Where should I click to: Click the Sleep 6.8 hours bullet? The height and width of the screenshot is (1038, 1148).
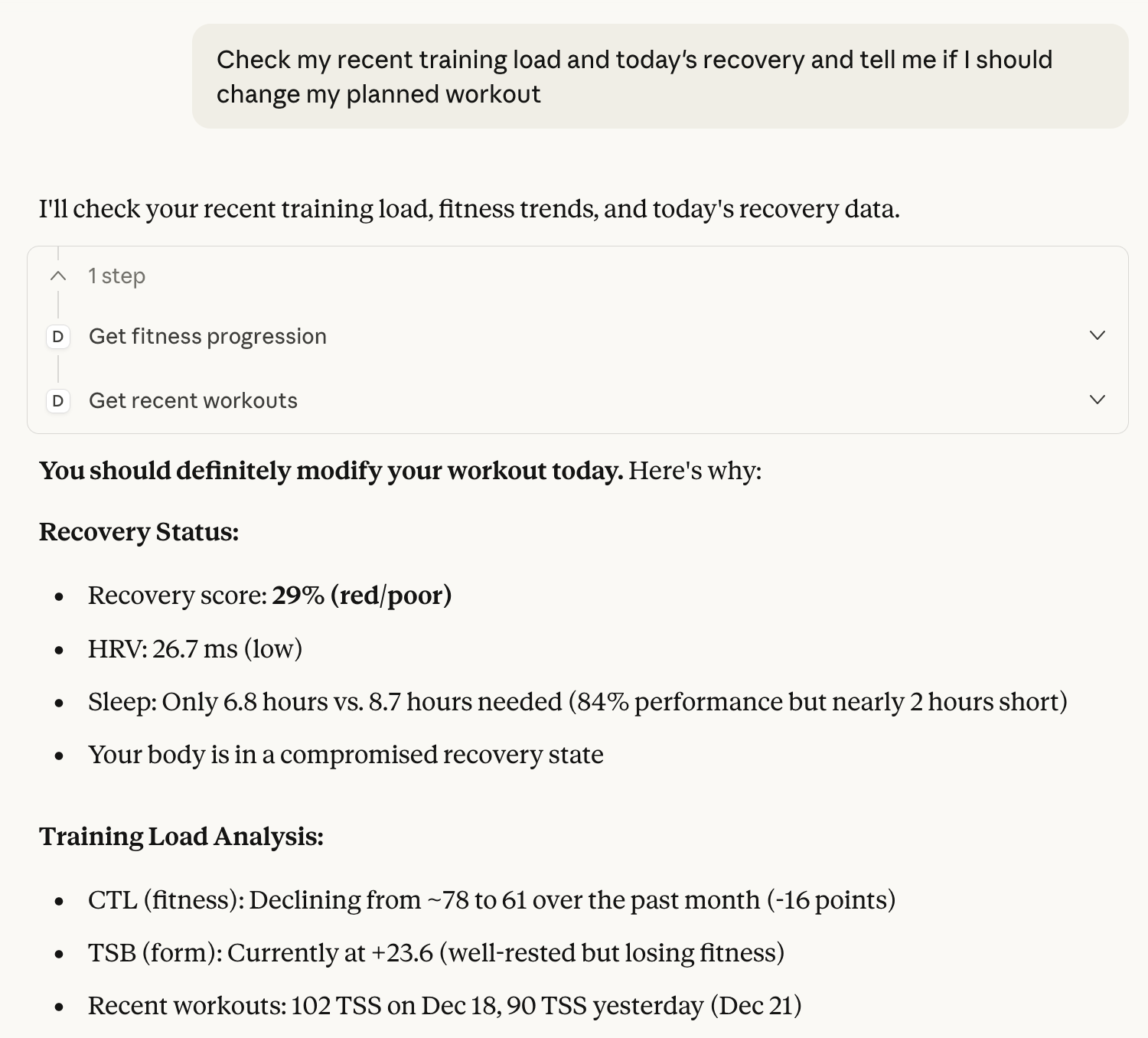577,702
